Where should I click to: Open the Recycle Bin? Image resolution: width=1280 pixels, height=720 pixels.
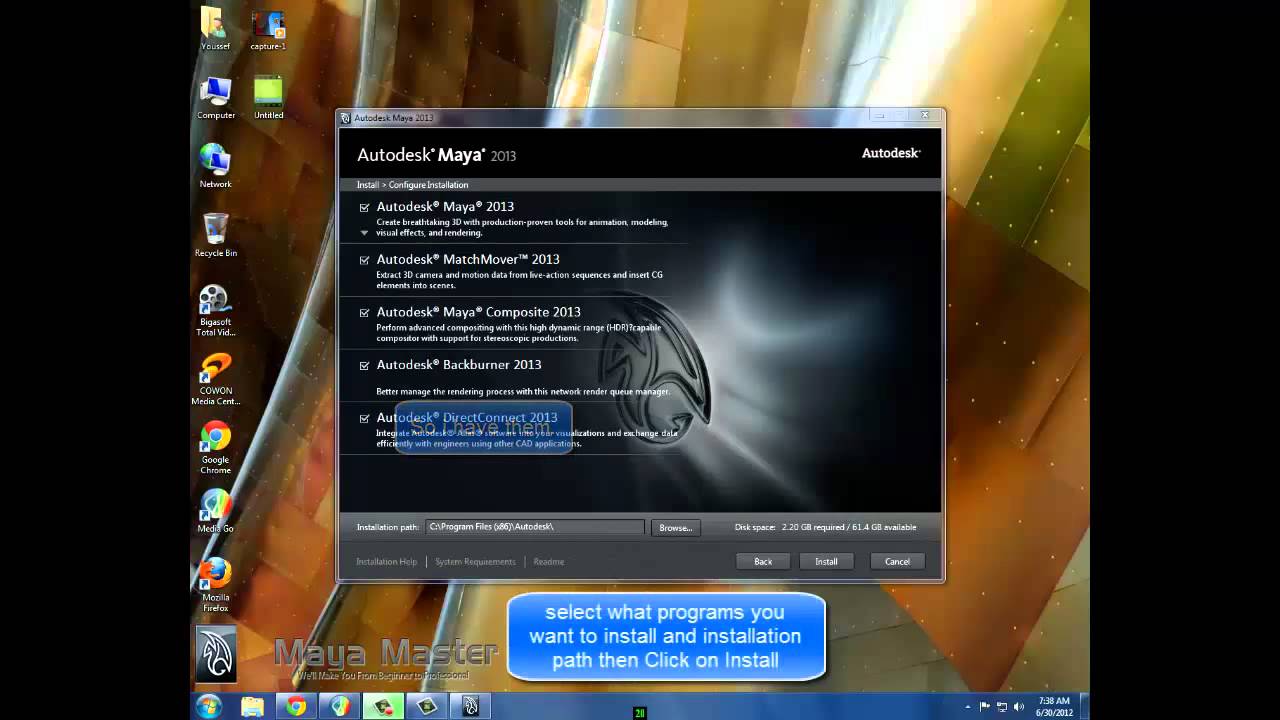click(216, 235)
